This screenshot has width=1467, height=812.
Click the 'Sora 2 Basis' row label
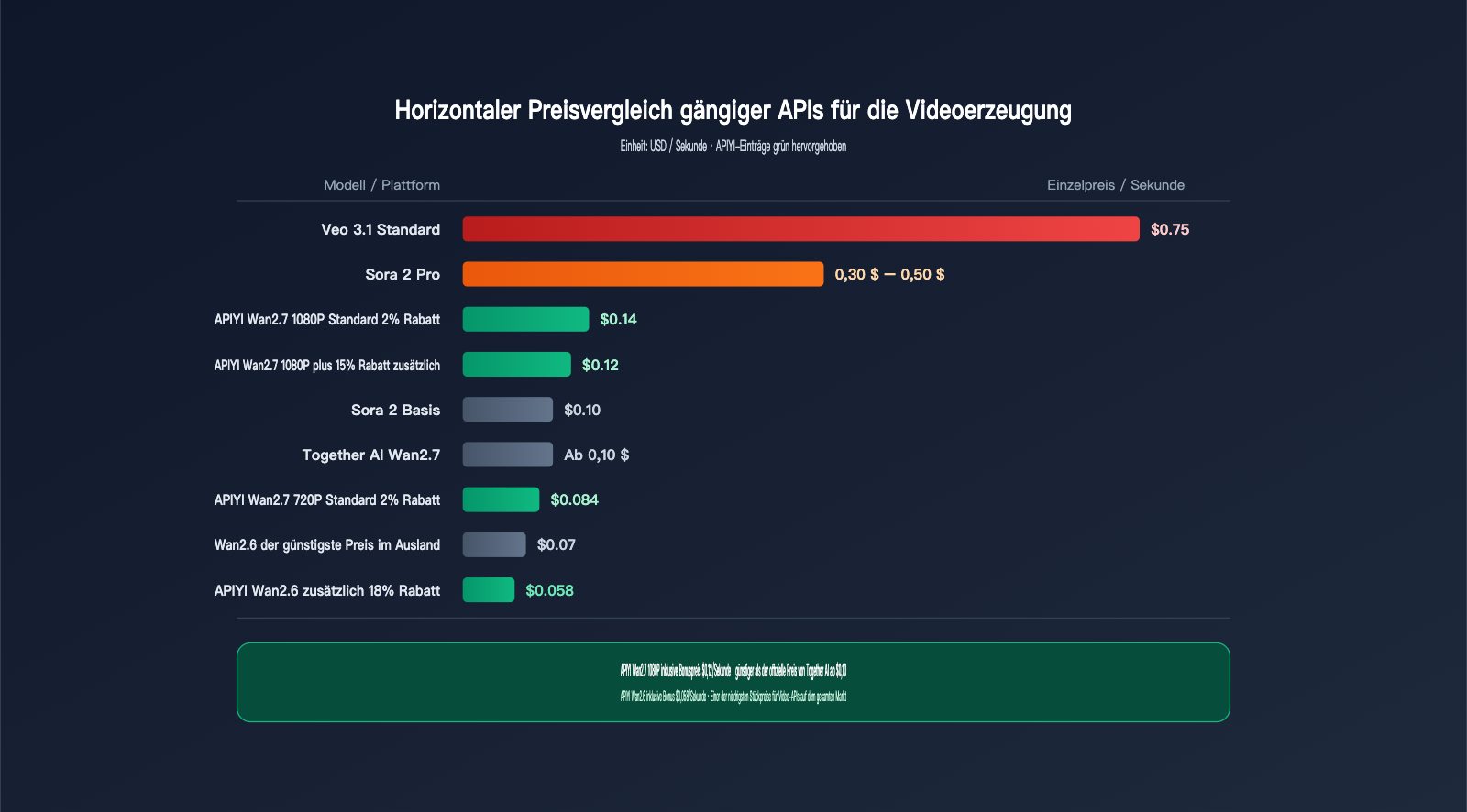pos(395,410)
